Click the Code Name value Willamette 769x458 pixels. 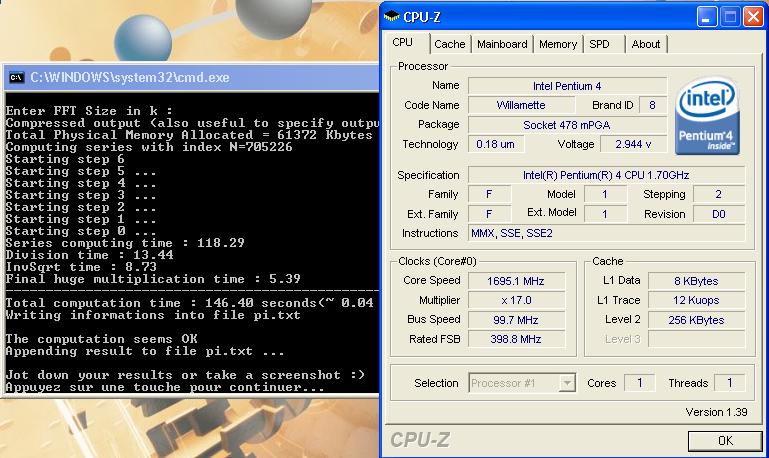pos(521,105)
